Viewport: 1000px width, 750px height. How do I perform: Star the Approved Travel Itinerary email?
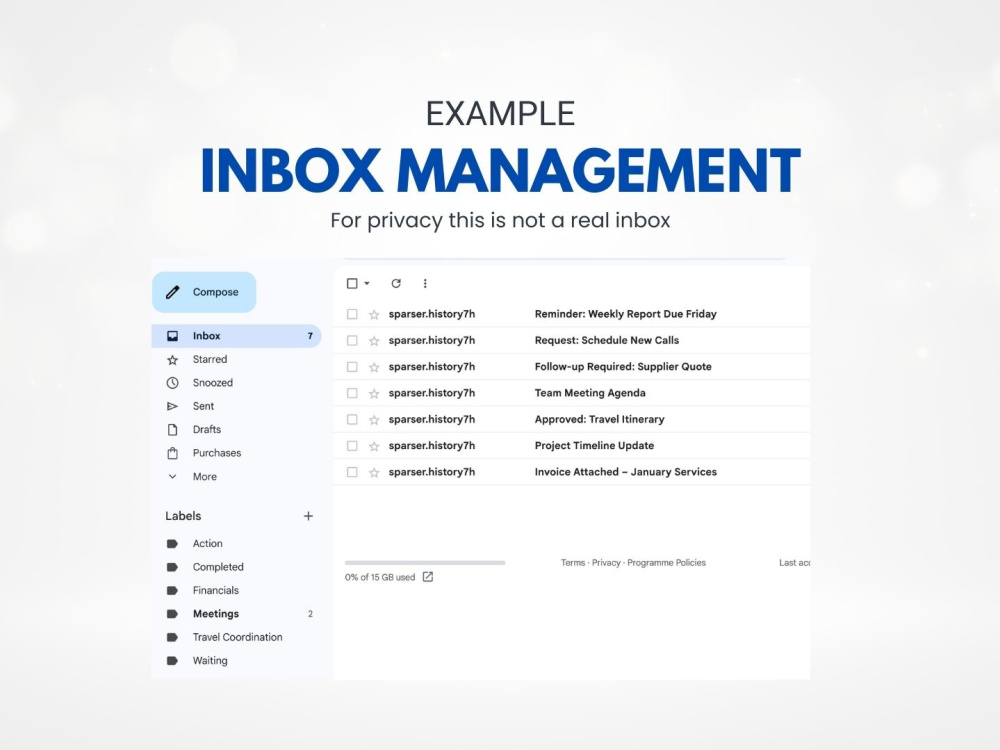click(374, 420)
